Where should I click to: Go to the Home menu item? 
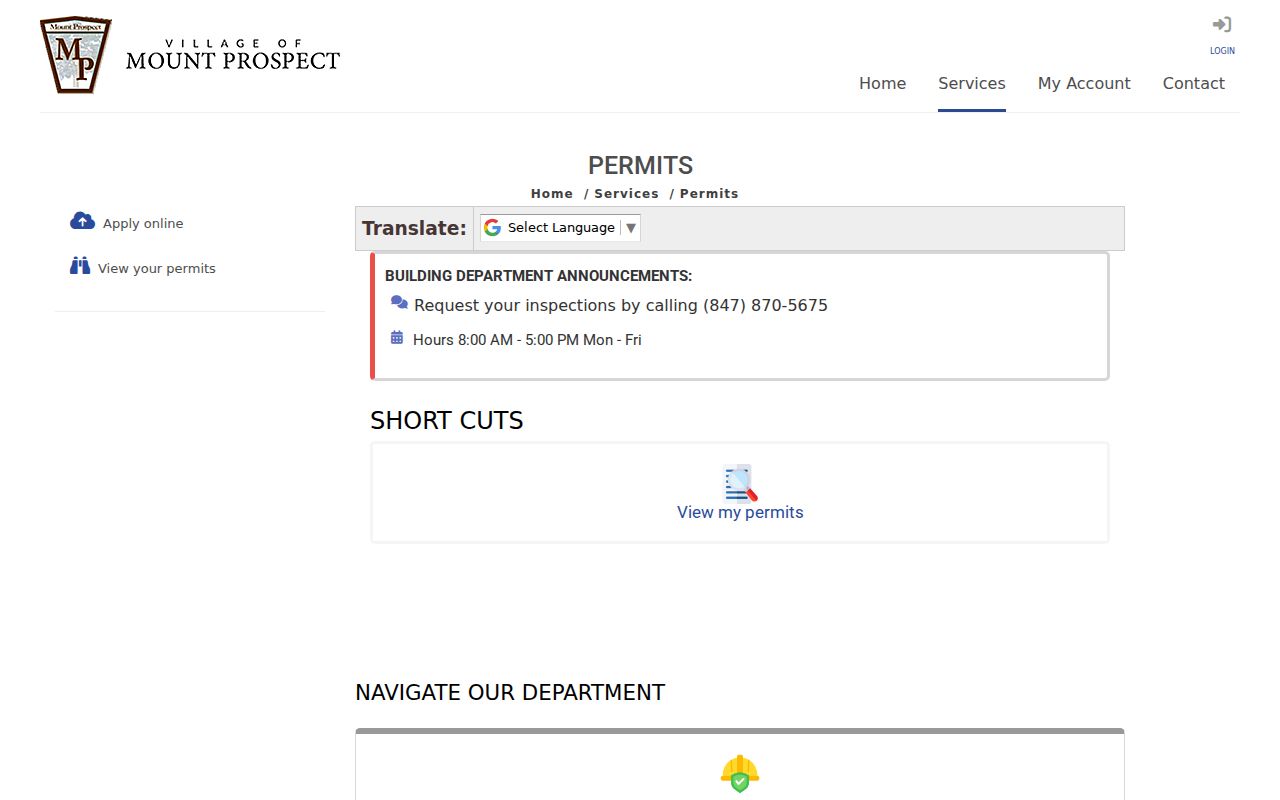[x=882, y=84]
